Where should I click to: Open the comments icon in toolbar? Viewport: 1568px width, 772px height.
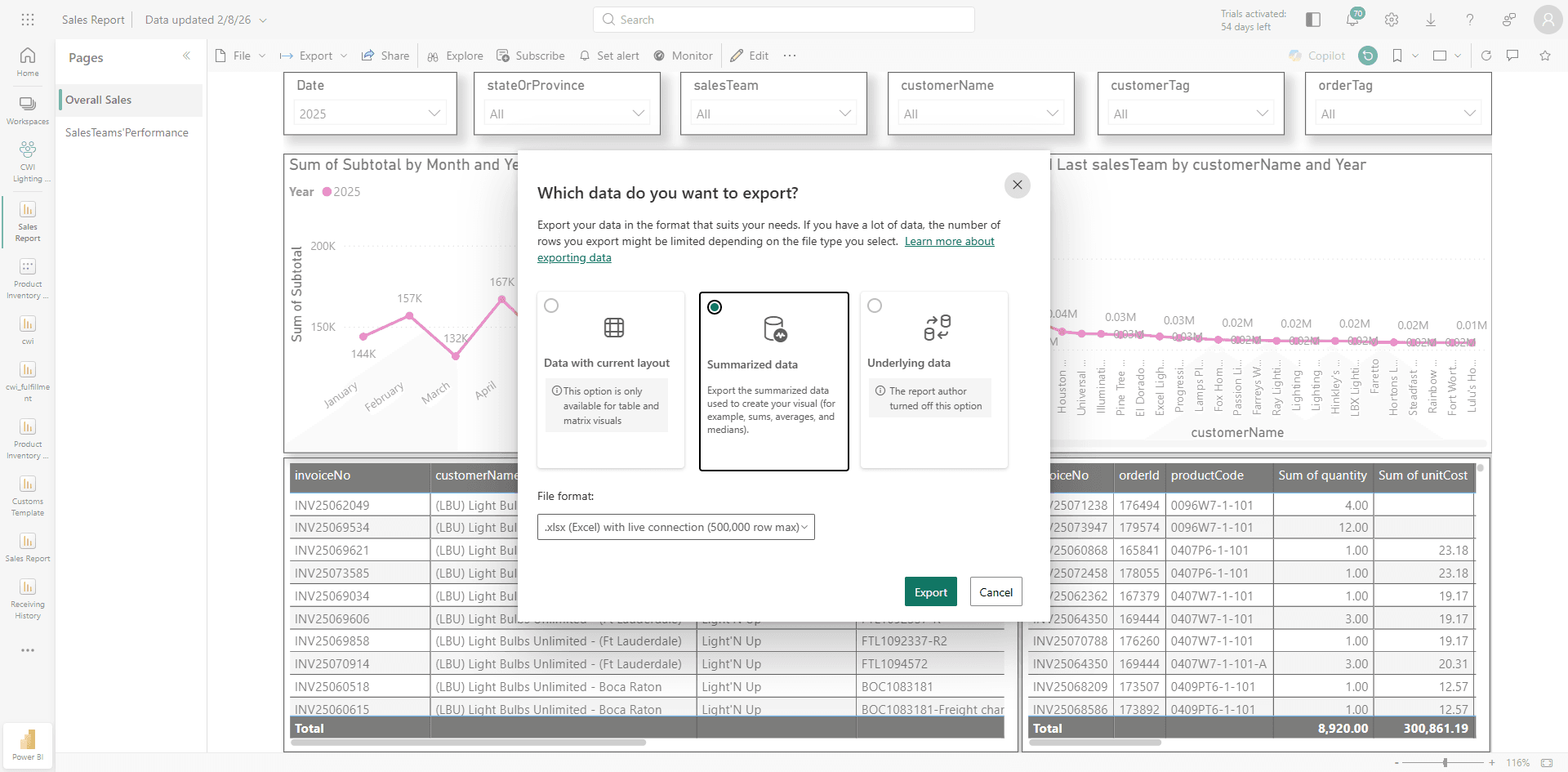1512,56
